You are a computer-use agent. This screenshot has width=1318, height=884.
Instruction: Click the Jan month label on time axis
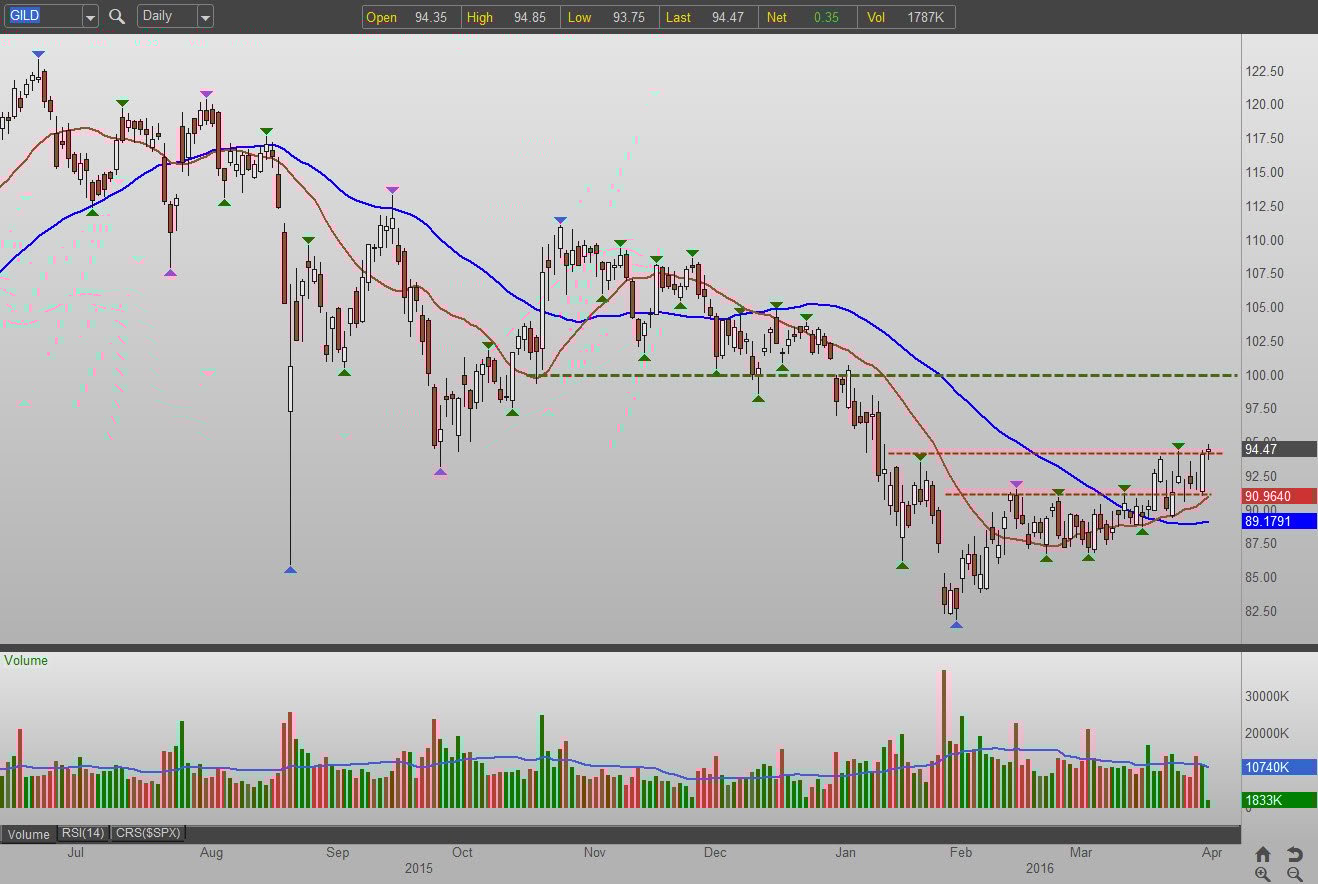847,853
